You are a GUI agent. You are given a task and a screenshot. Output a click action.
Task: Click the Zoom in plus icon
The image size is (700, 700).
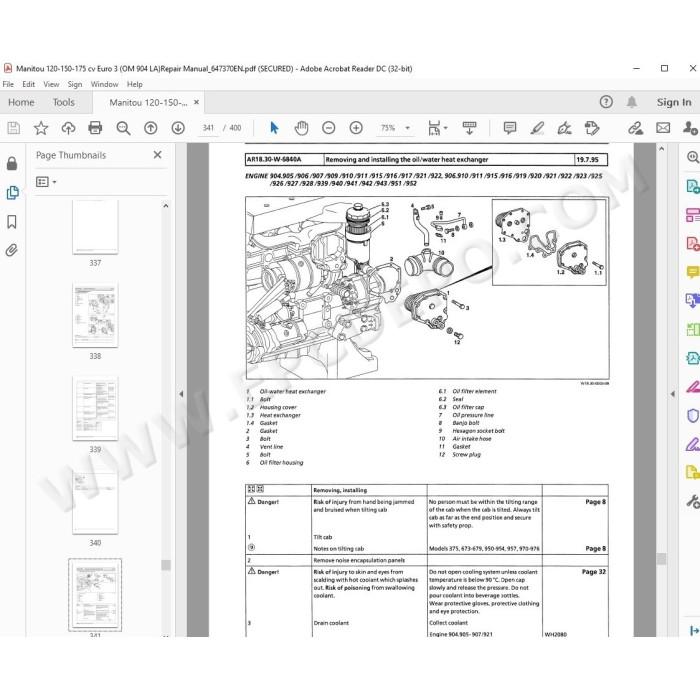click(356, 128)
